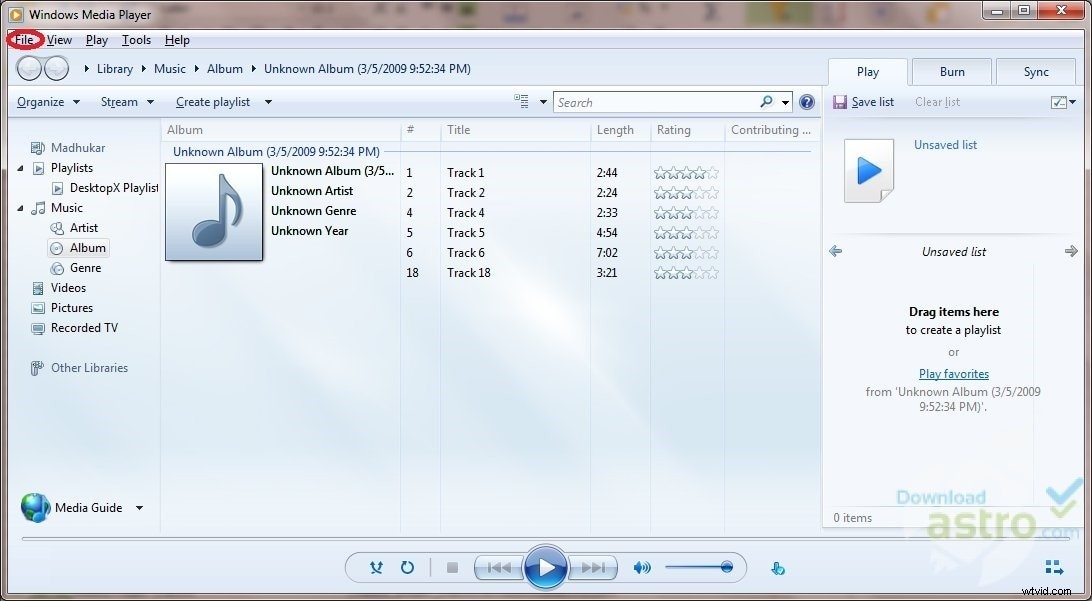Click Clear list in the Play pane
This screenshot has width=1092, height=601.
pyautogui.click(x=936, y=101)
